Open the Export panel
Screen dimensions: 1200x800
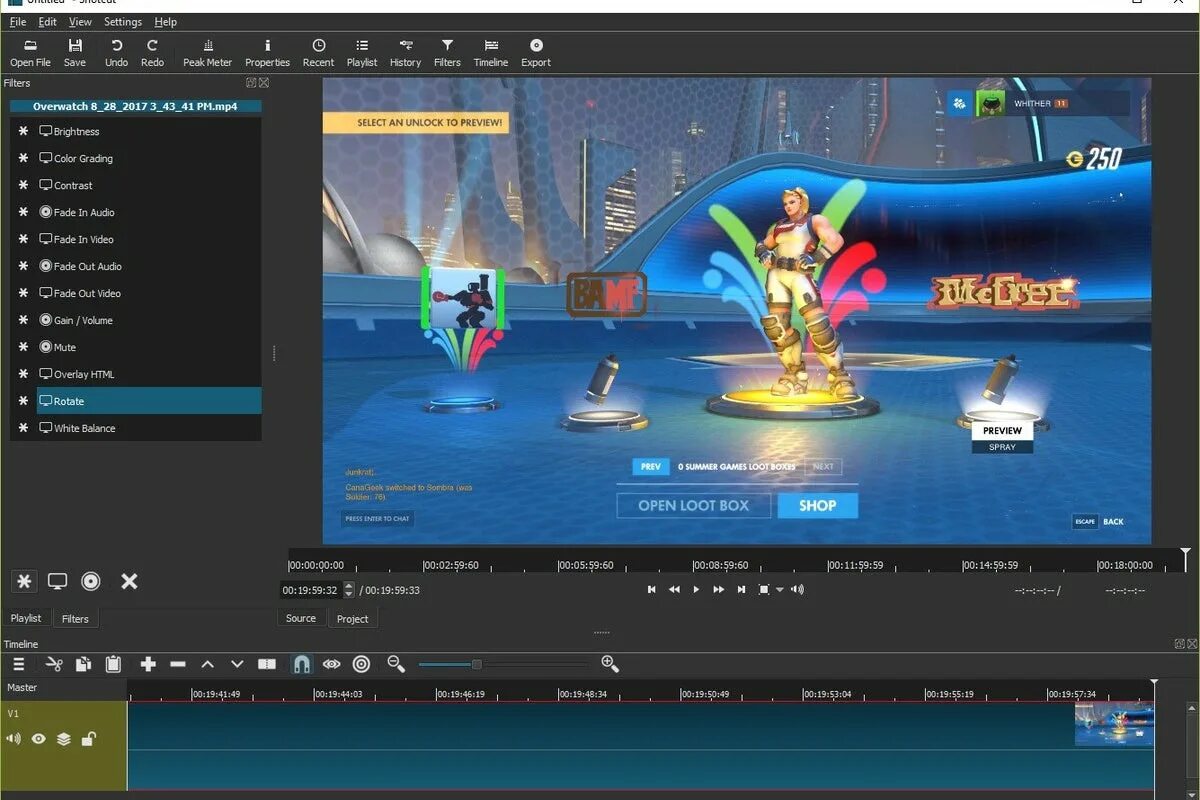(x=536, y=53)
